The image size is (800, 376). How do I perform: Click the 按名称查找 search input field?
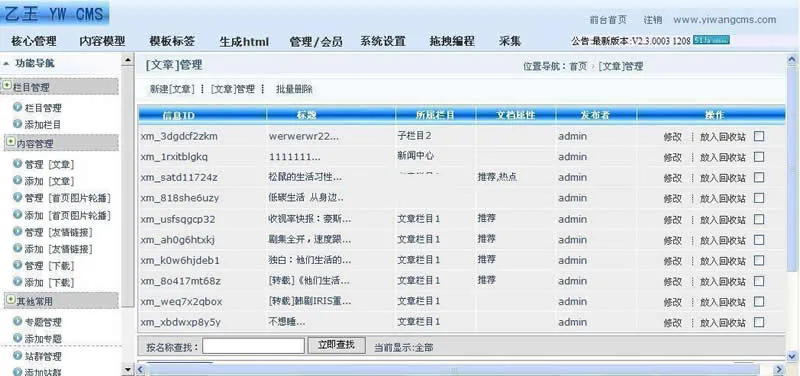[x=254, y=346]
